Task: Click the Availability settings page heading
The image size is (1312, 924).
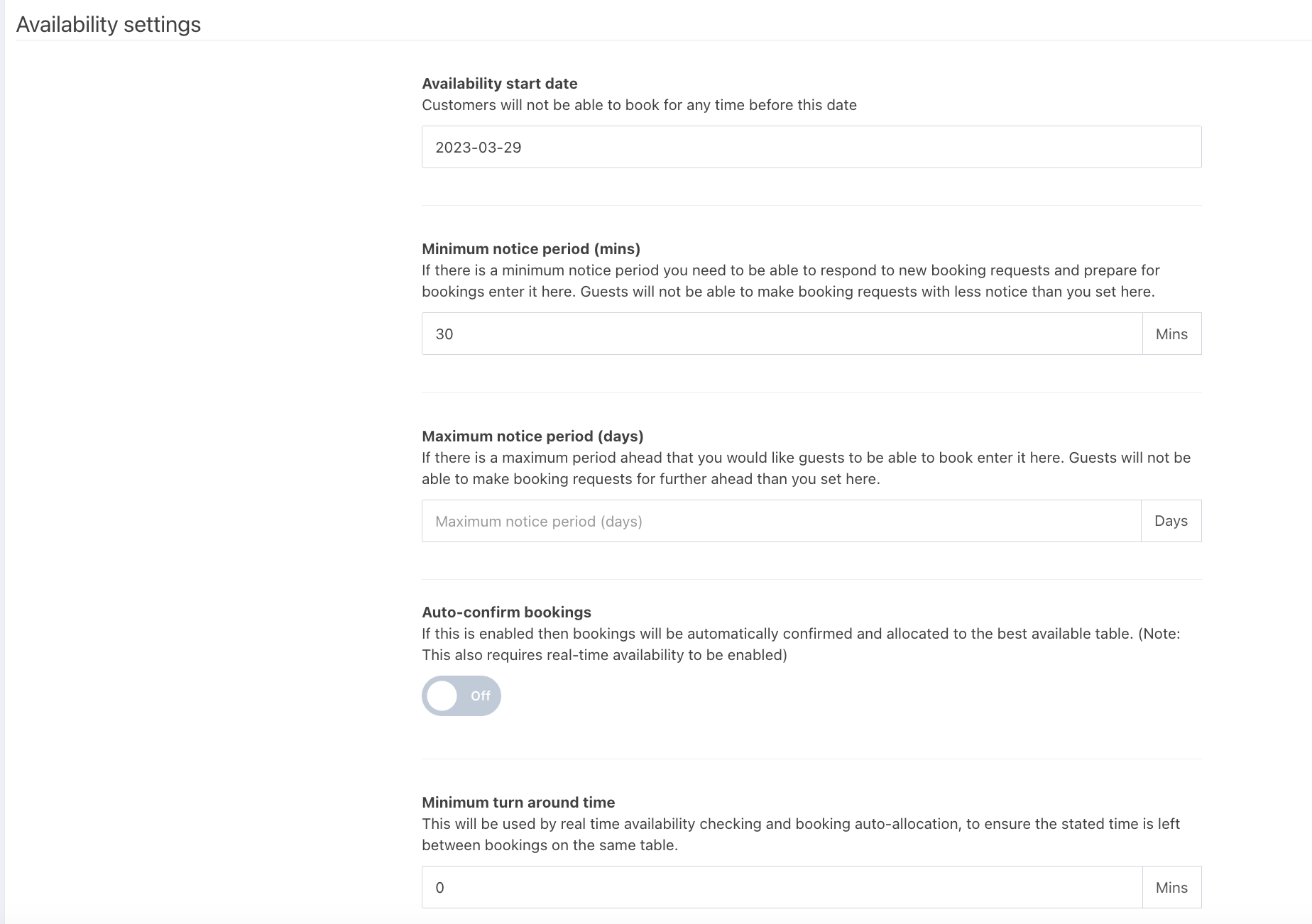Action: coord(109,24)
